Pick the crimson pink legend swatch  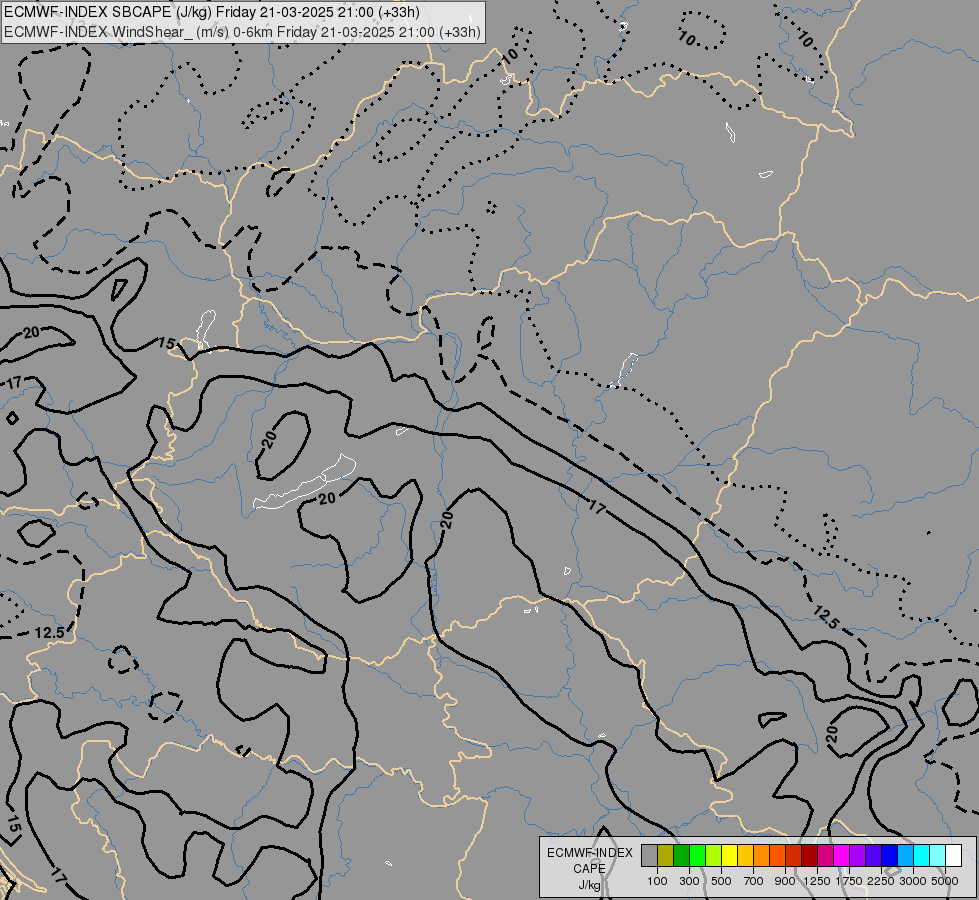[x=825, y=855]
